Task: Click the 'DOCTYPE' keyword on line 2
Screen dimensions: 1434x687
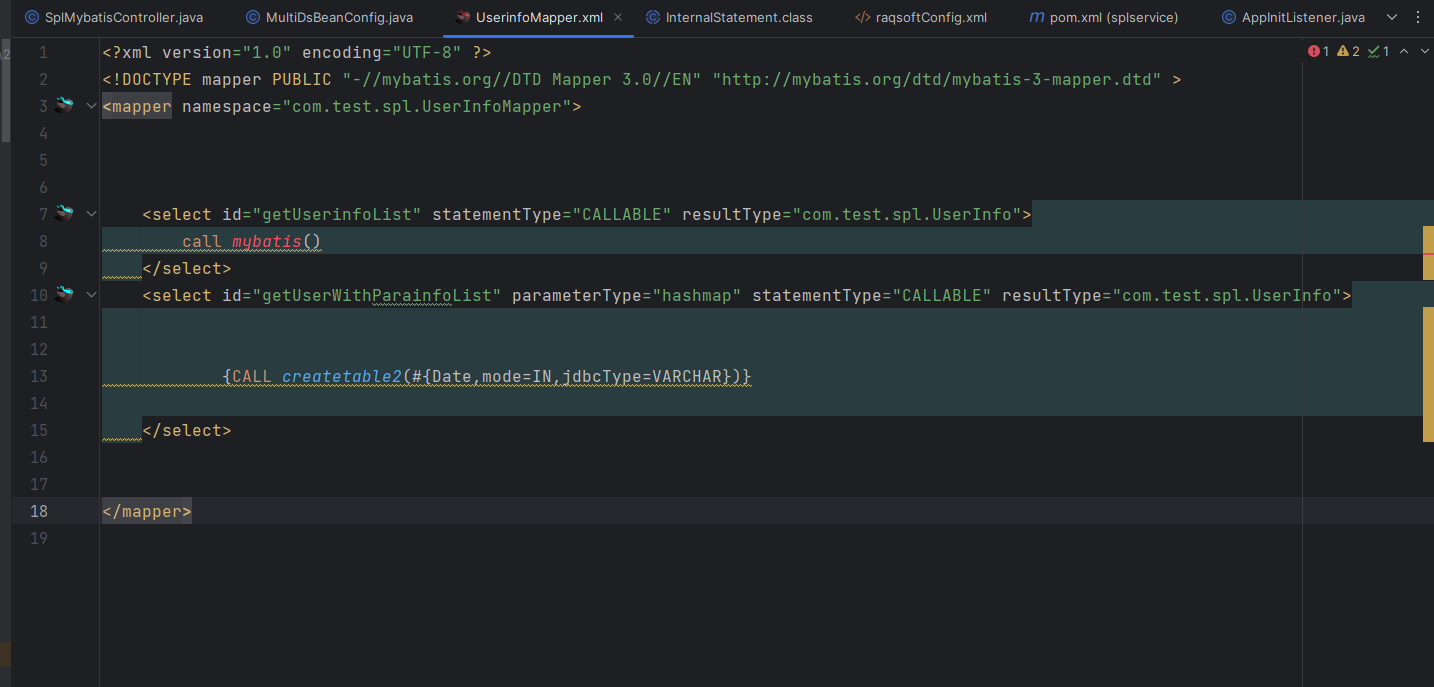Action: pyautogui.click(x=157, y=80)
